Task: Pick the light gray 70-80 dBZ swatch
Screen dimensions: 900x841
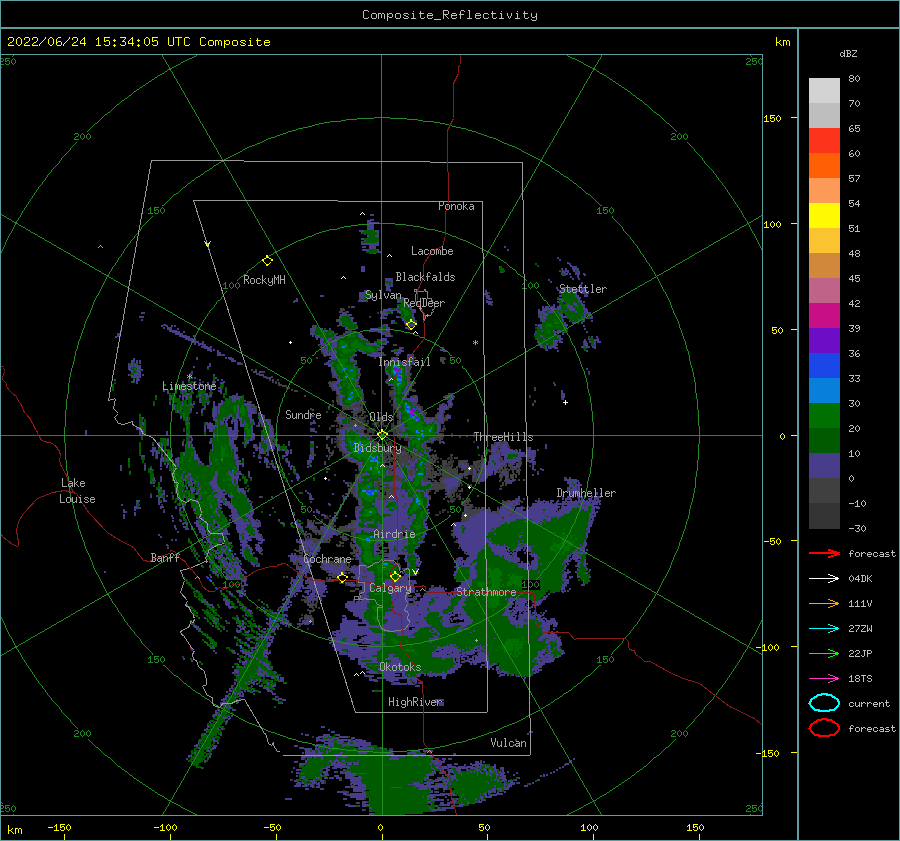Action: [824, 90]
